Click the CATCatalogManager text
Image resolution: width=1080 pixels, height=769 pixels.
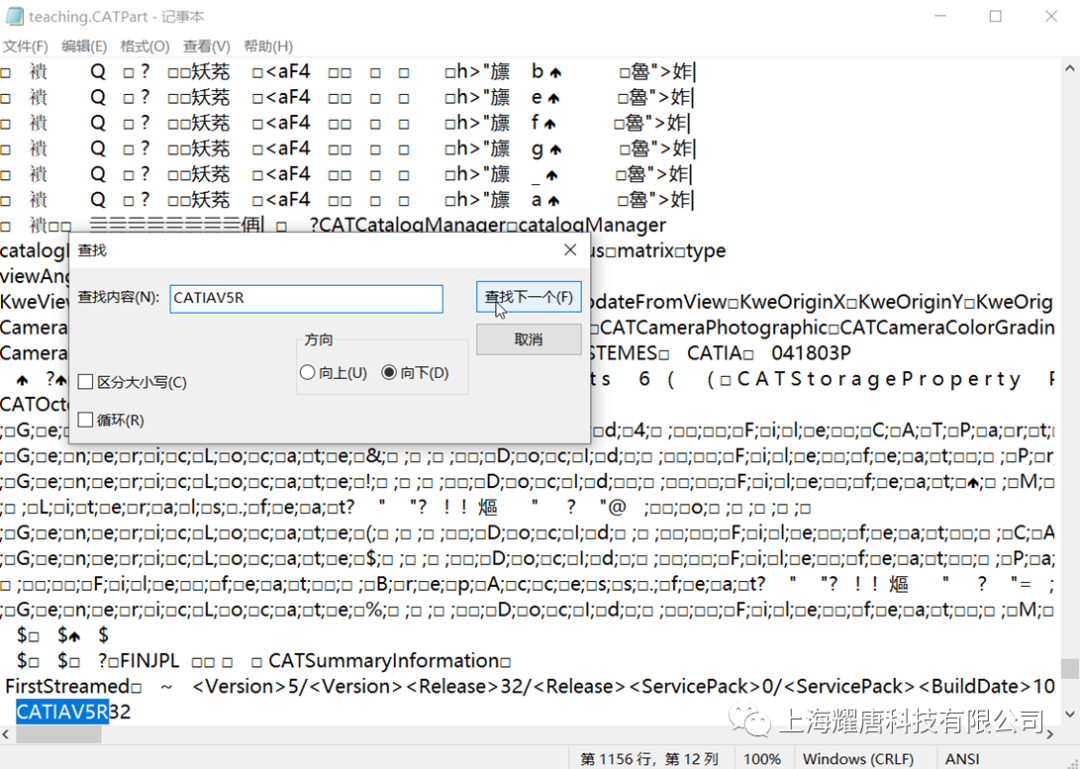coord(413,225)
